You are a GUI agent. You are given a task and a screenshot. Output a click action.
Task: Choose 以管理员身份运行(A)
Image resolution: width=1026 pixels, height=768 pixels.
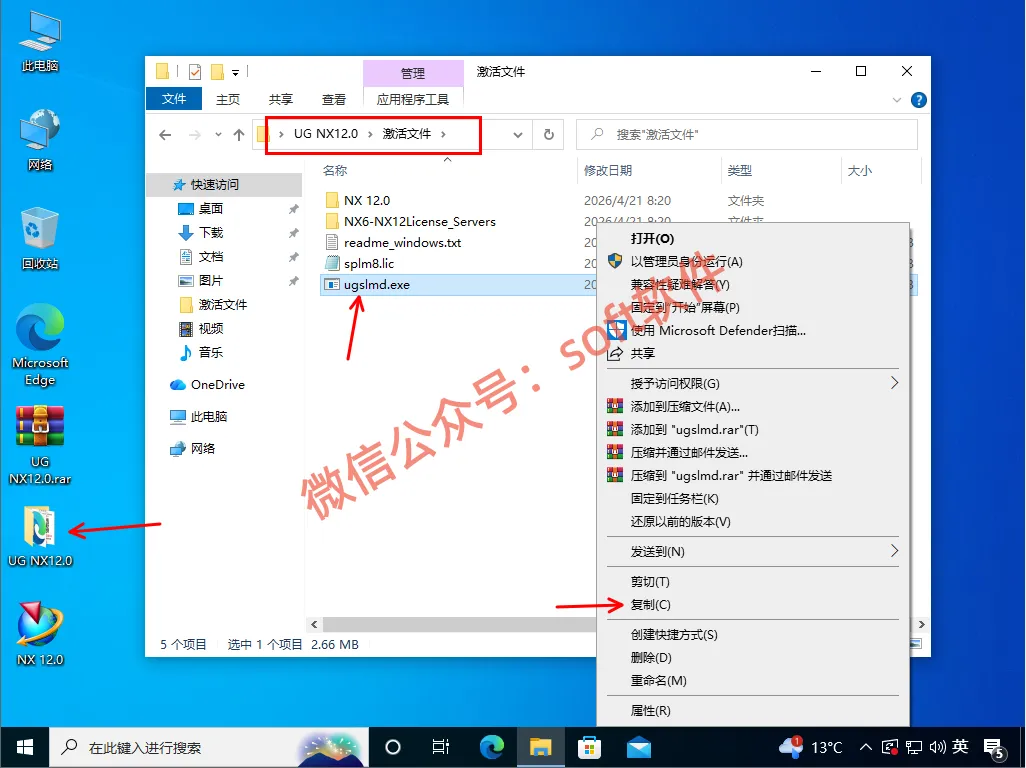752,261
